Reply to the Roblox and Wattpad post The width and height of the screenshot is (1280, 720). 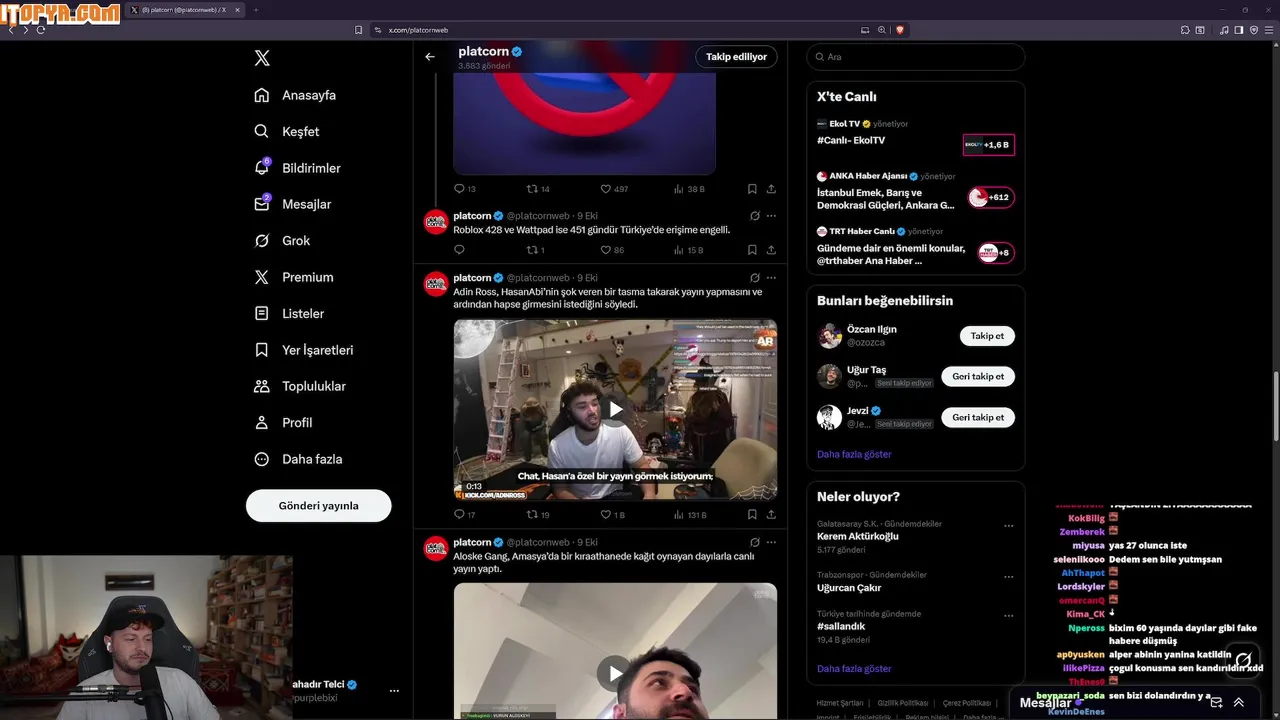point(460,250)
